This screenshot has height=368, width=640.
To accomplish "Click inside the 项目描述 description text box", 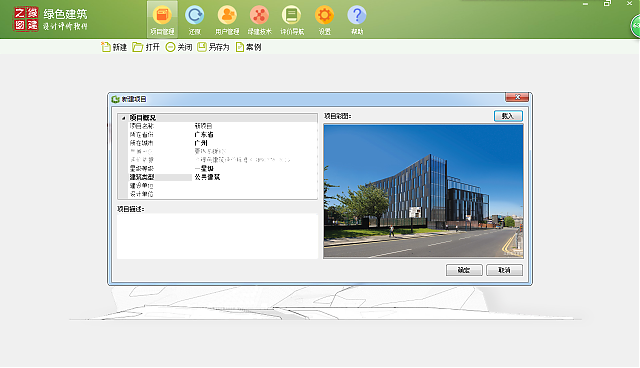I will (x=217, y=236).
